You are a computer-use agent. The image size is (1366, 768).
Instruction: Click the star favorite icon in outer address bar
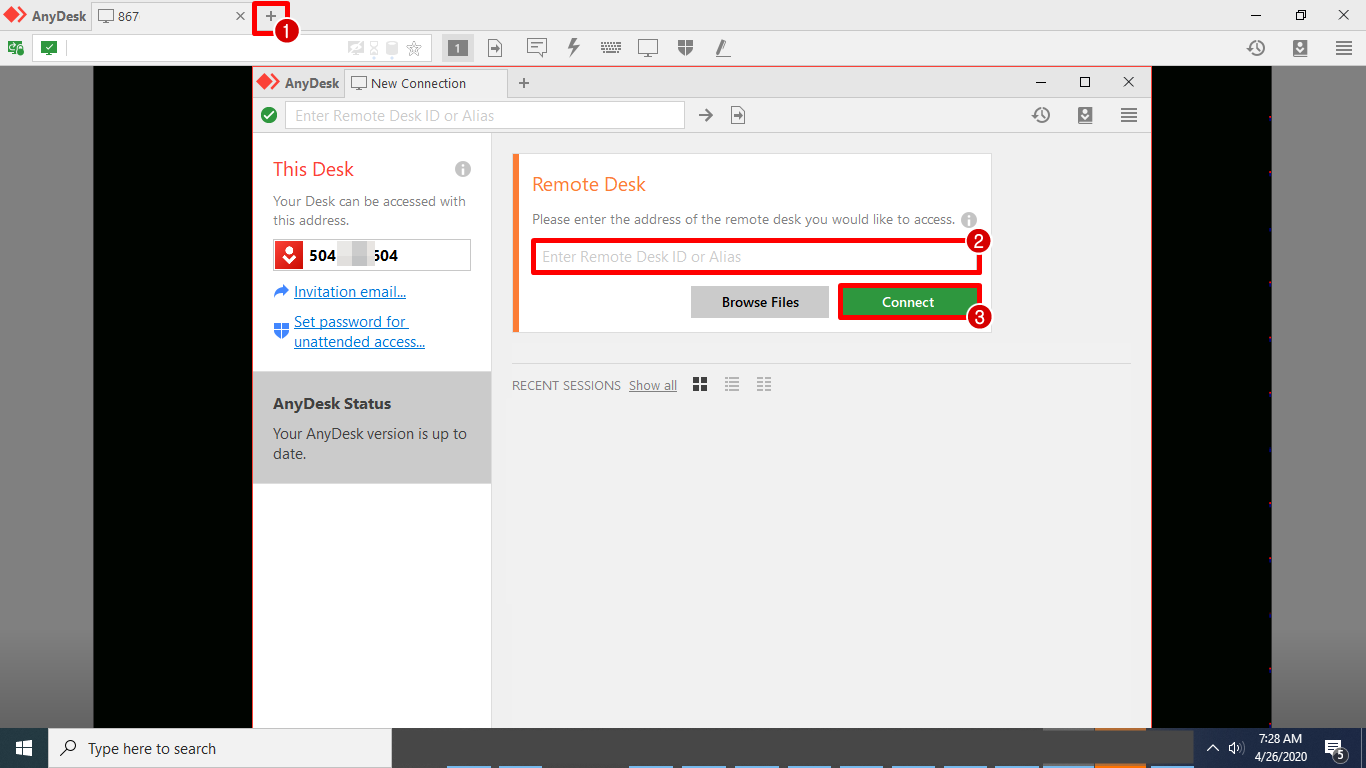click(414, 48)
